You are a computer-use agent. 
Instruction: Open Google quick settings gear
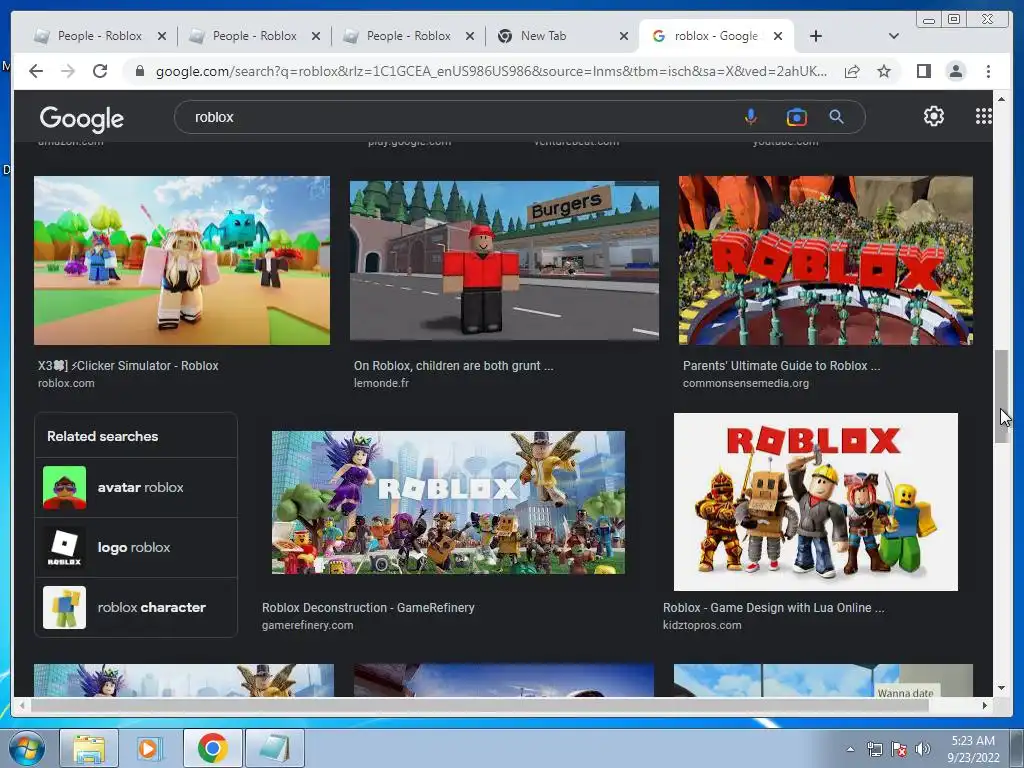934,116
